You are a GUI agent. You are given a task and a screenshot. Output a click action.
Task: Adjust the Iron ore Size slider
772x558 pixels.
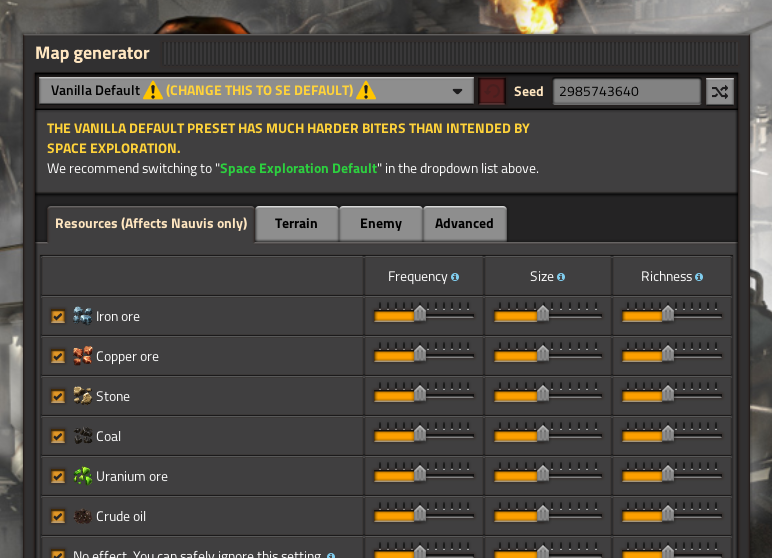(548, 313)
